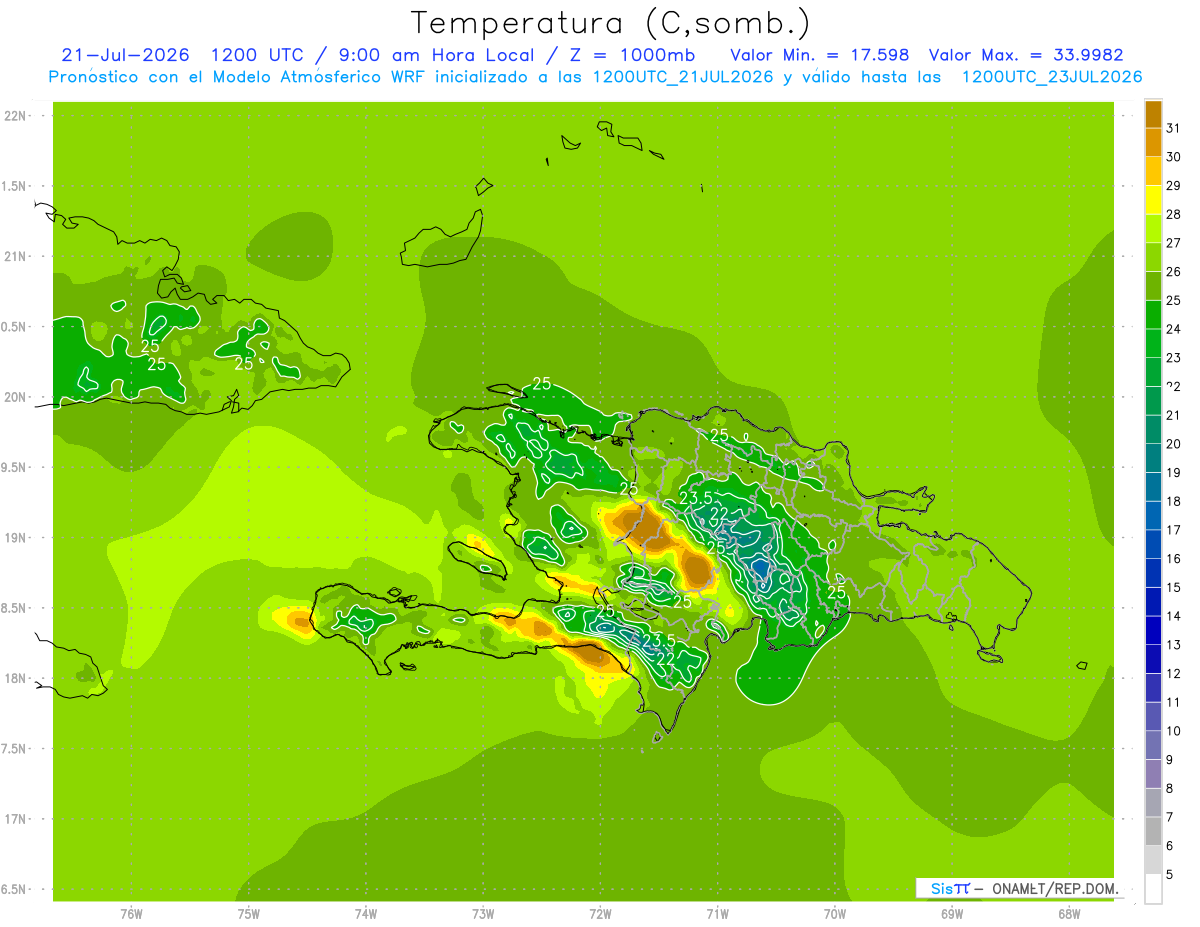Image resolution: width=1200 pixels, height=927 pixels.
Task: Pick the colorbar swatch between 24 and 25
Action: pyautogui.click(x=1153, y=315)
